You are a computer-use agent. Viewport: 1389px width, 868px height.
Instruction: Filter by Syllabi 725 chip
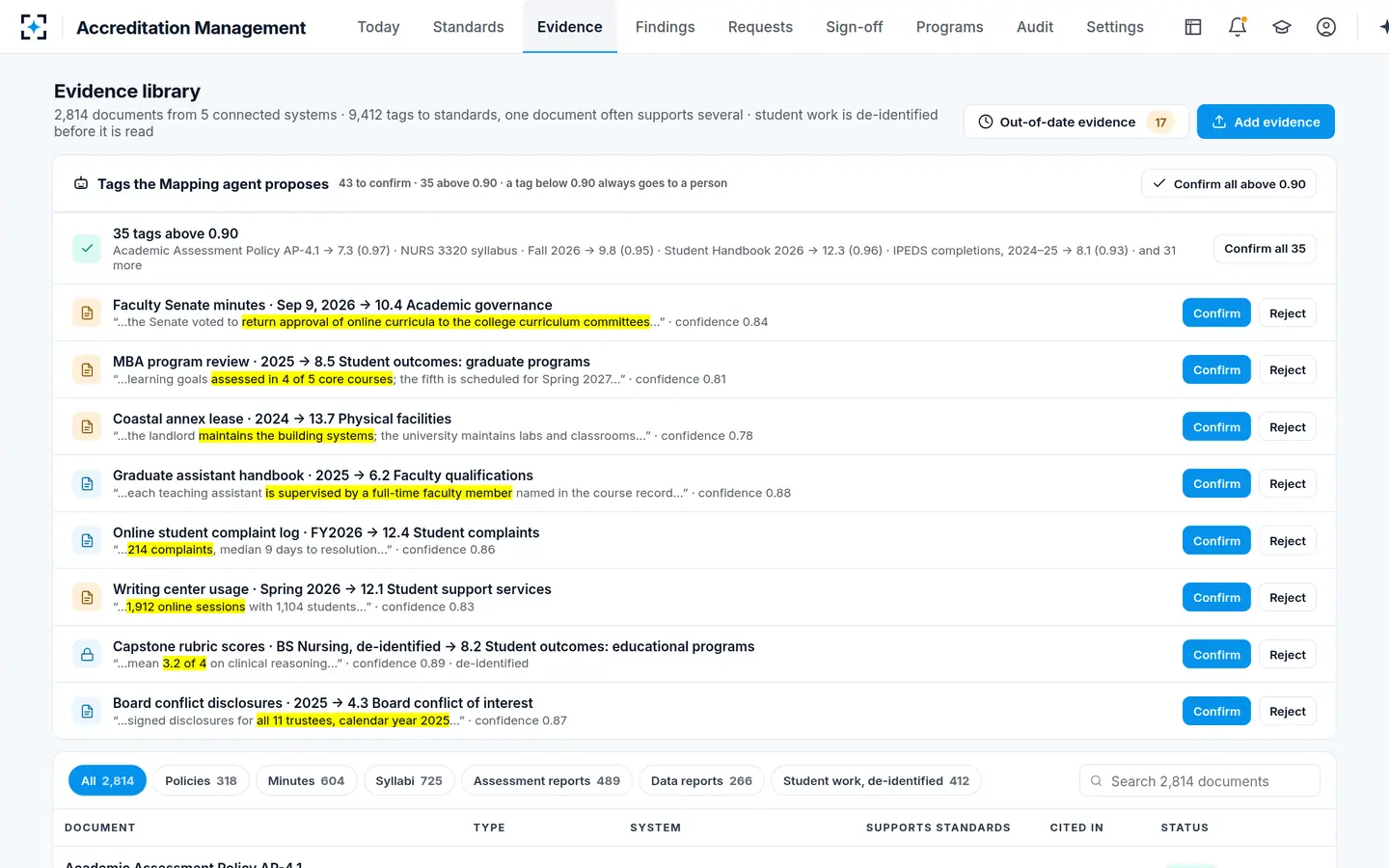point(409,780)
